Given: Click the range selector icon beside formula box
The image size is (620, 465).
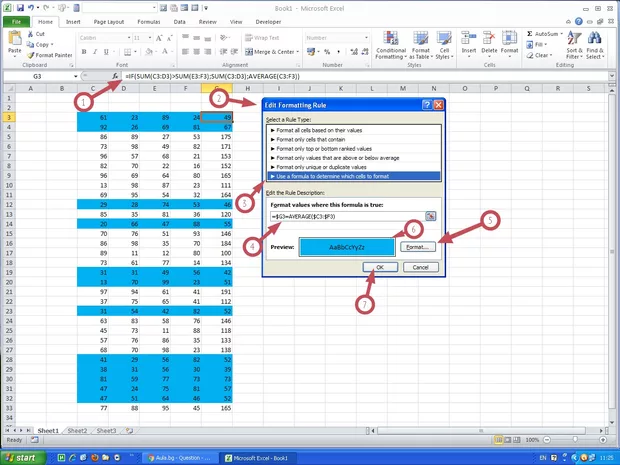Looking at the screenshot, I should 431,216.
